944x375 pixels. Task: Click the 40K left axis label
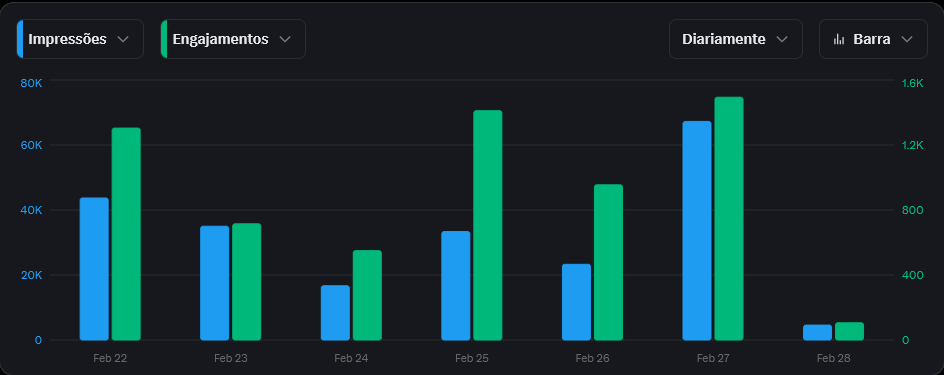(x=31, y=211)
